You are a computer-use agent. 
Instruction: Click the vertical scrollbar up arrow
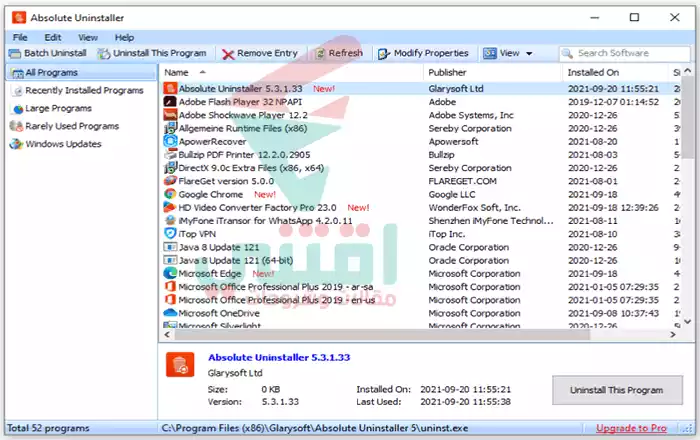(688, 71)
